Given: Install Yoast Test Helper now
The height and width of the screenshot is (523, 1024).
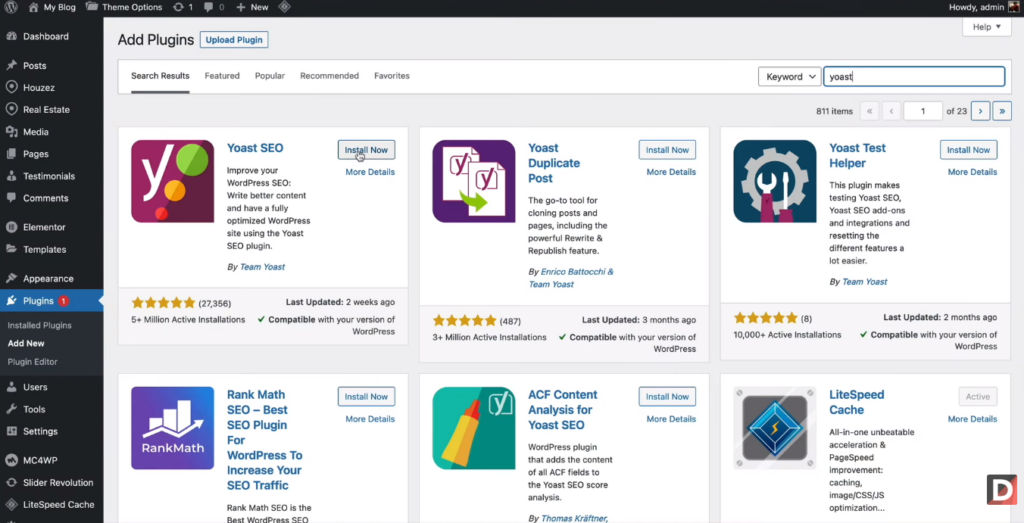Looking at the screenshot, I should pos(968,150).
